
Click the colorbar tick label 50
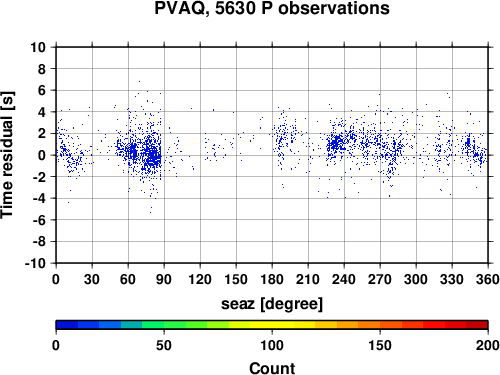tap(164, 346)
